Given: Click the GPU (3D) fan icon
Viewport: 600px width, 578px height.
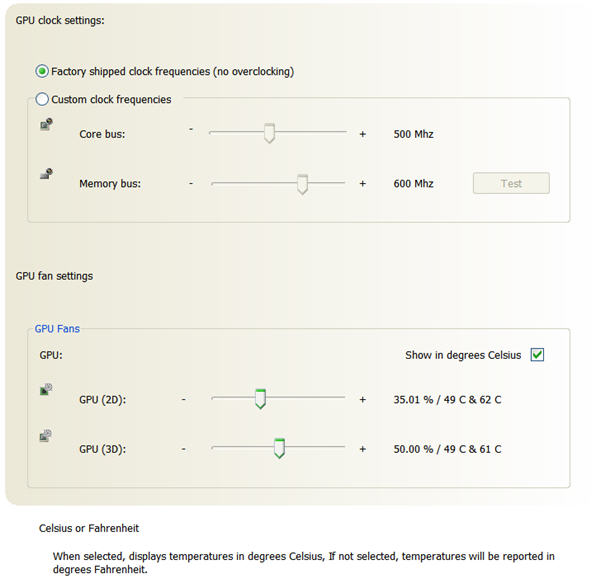Looking at the screenshot, I should pyautogui.click(x=46, y=436).
